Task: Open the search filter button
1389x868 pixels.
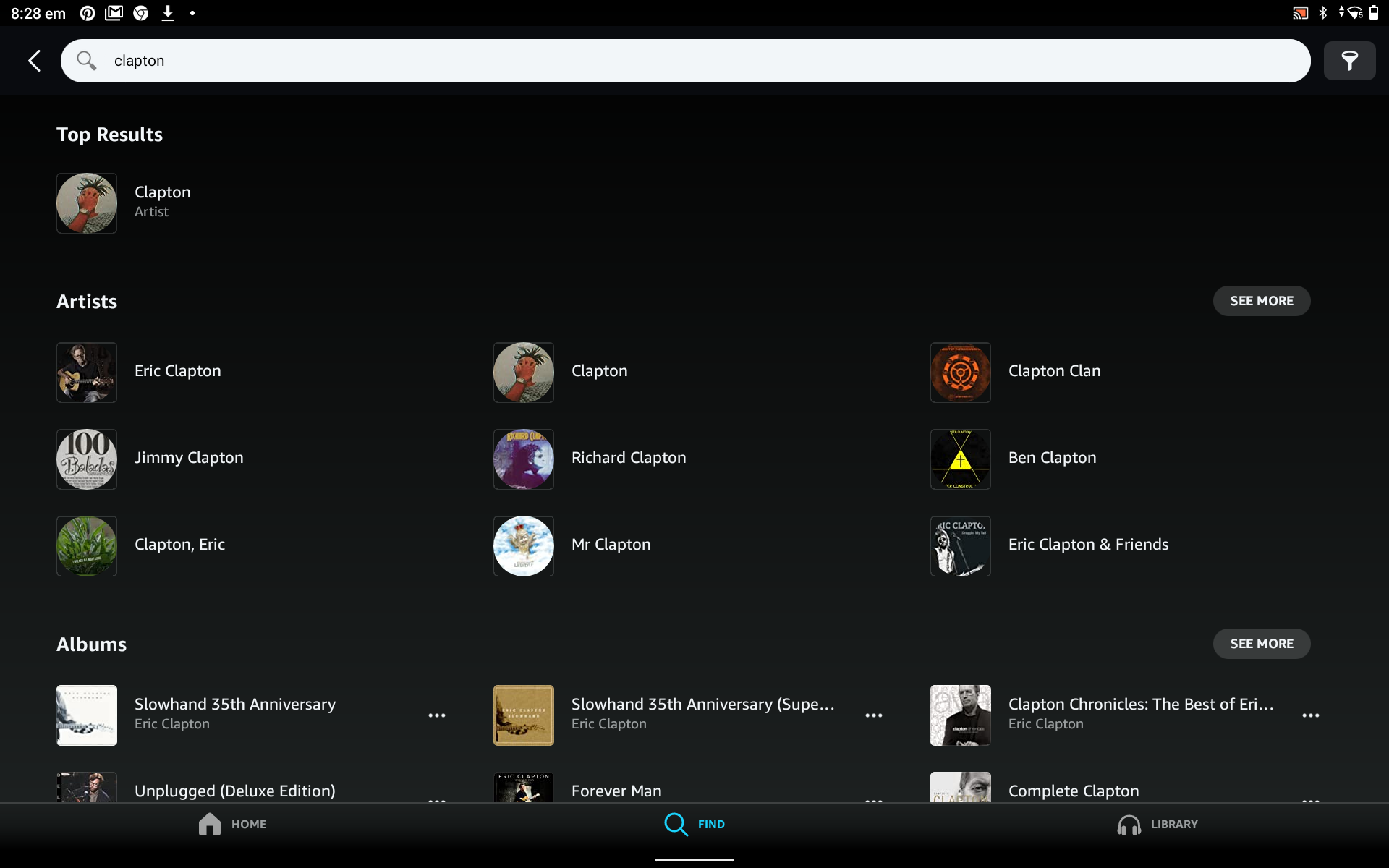Action: (1349, 61)
